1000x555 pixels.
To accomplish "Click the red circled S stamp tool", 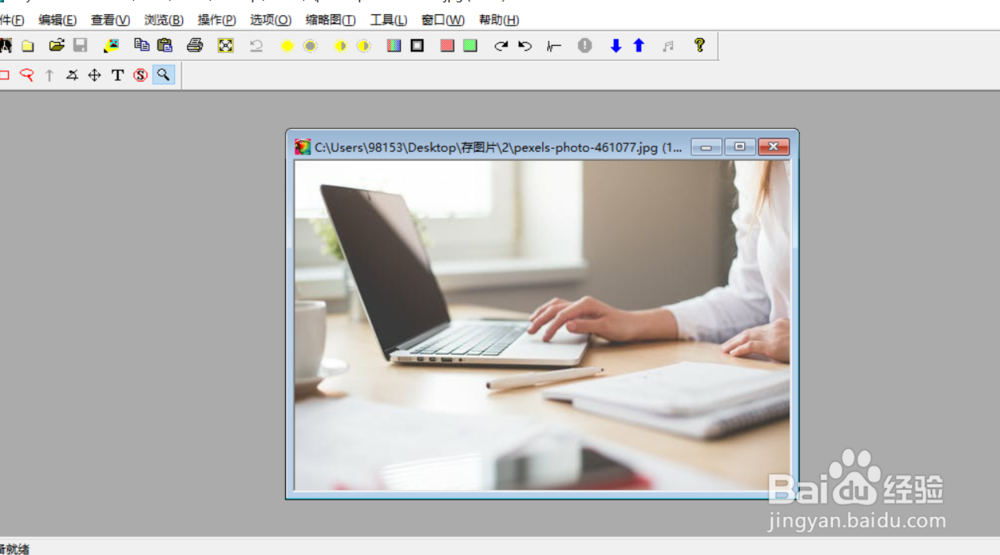I will pyautogui.click(x=140, y=75).
